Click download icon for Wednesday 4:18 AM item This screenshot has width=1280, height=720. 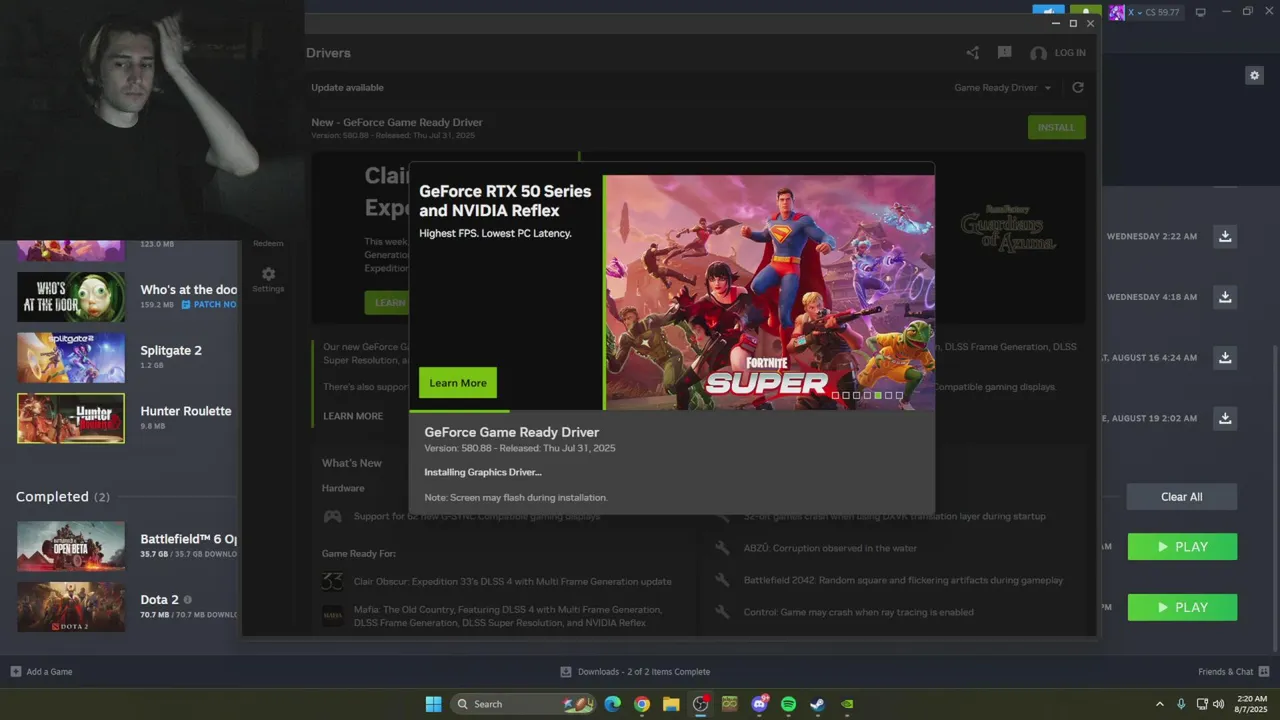(1225, 297)
